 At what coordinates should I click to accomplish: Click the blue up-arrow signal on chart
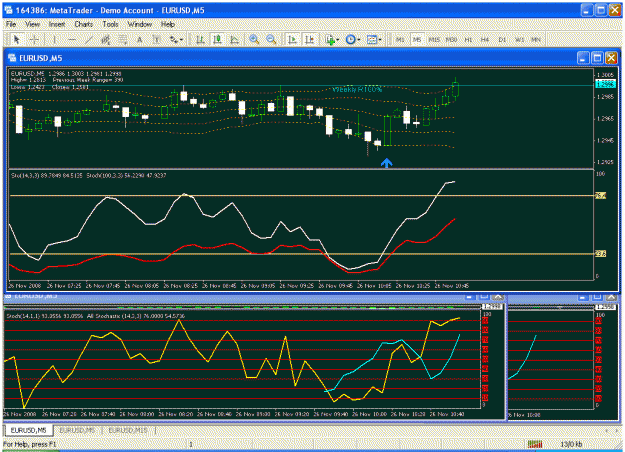click(x=386, y=163)
